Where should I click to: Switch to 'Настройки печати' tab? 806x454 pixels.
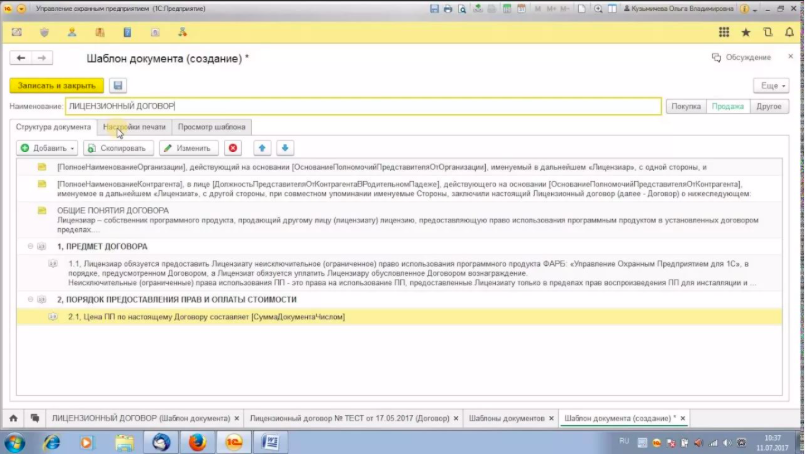click(134, 127)
